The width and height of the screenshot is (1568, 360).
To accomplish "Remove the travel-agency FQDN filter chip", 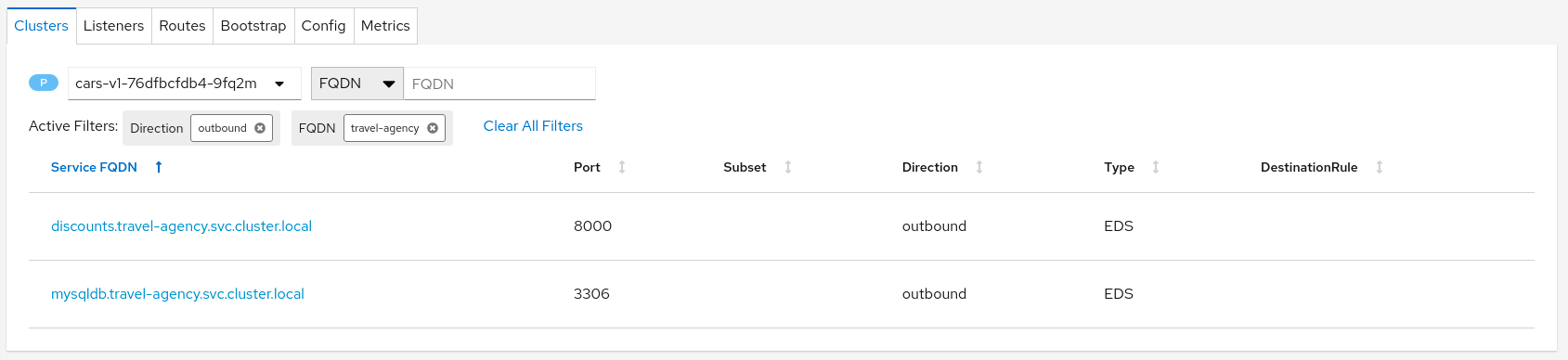I will 433,128.
